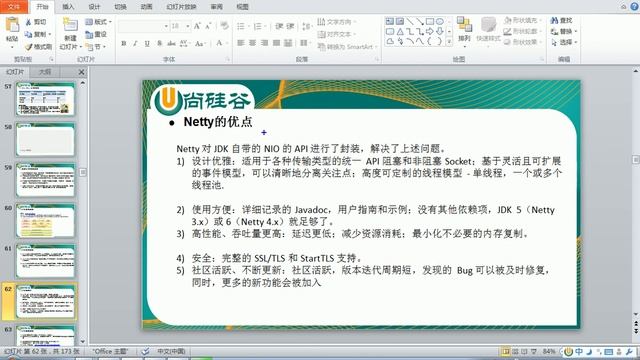The image size is (640, 360).
Task: Choose the rectangle shape in gallery
Action: 430,21
